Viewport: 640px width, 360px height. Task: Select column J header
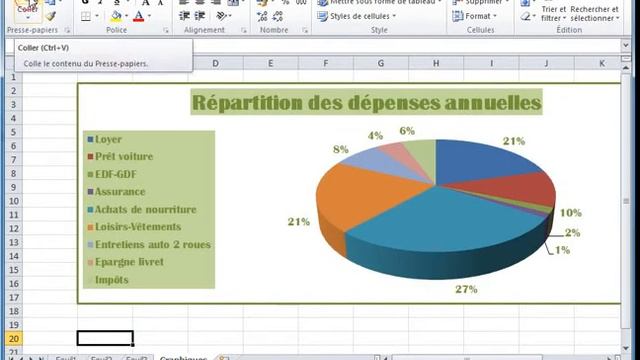tap(546, 63)
